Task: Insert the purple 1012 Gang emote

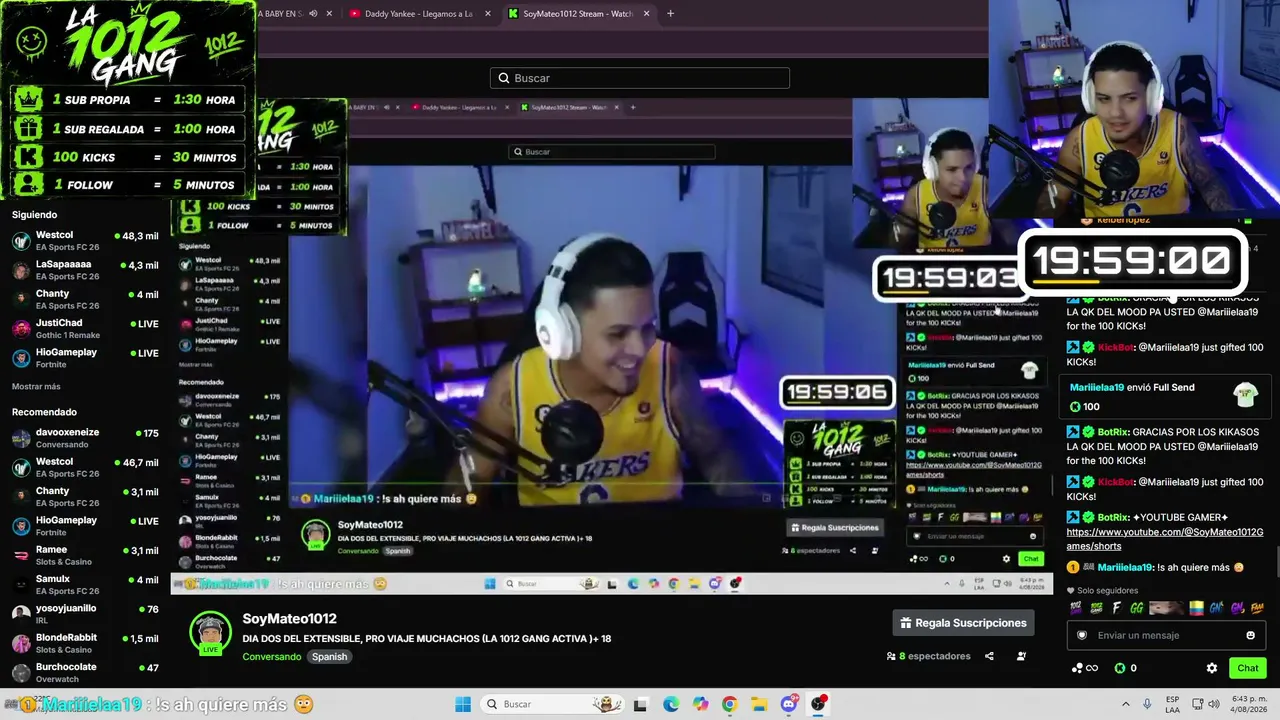Action: [1076, 608]
